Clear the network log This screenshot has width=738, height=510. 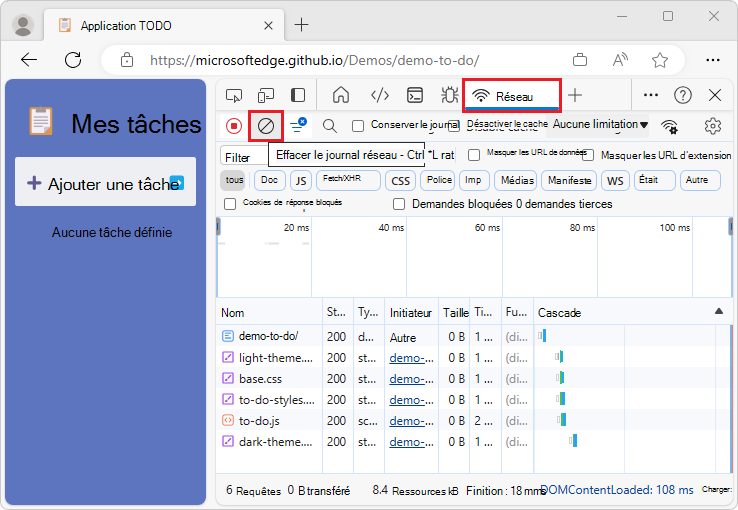coord(265,126)
